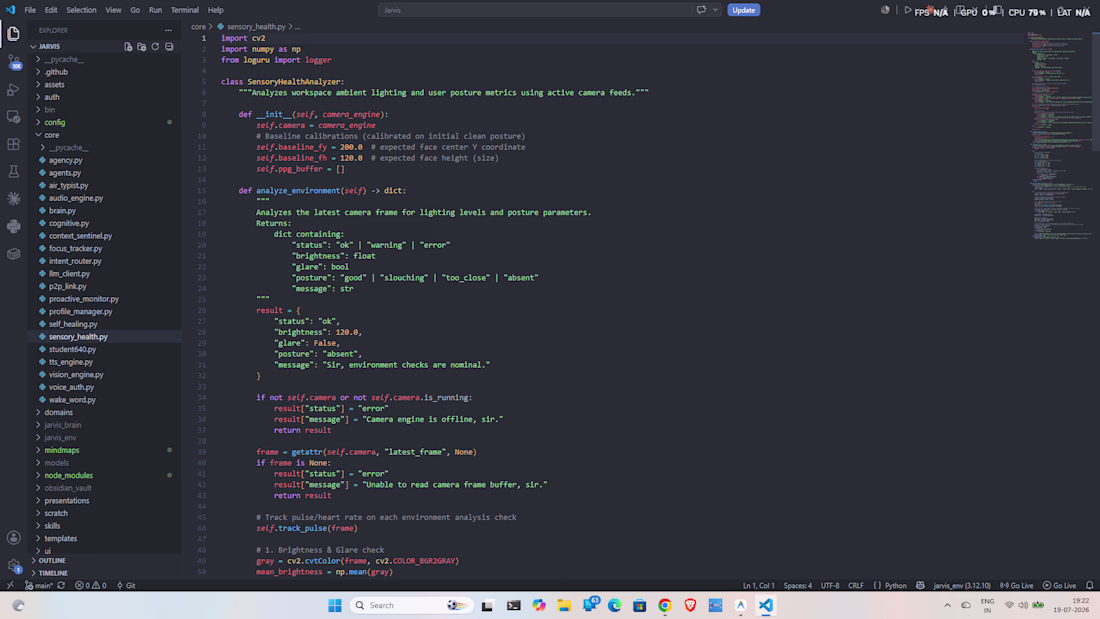The width and height of the screenshot is (1100, 619).
Task: Click New File icon in JARVIS header
Action: pyautogui.click(x=128, y=46)
